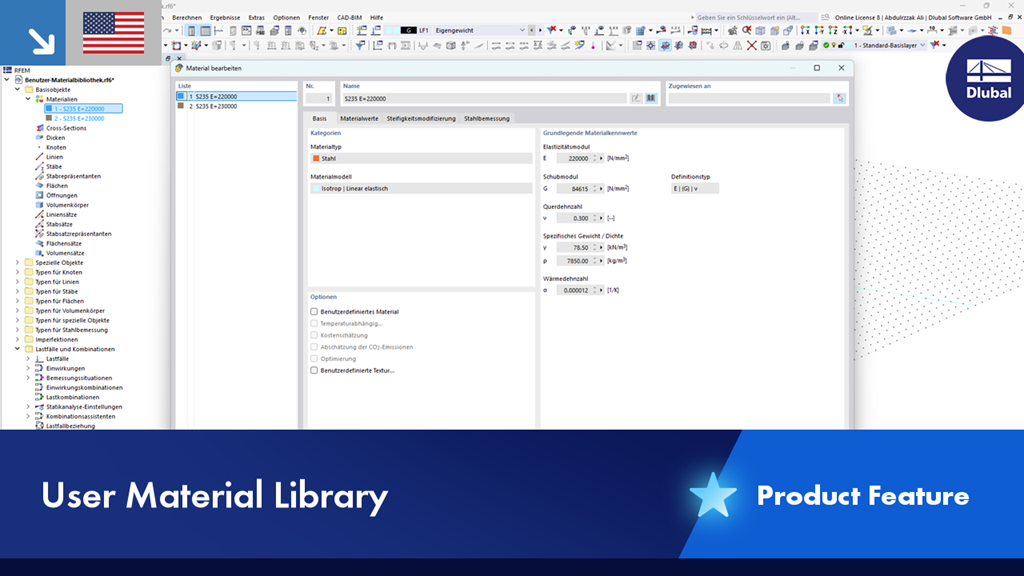Click the Isotrop | Linear elastisch material model field
Screen dimensions: 1024x576
[421, 188]
